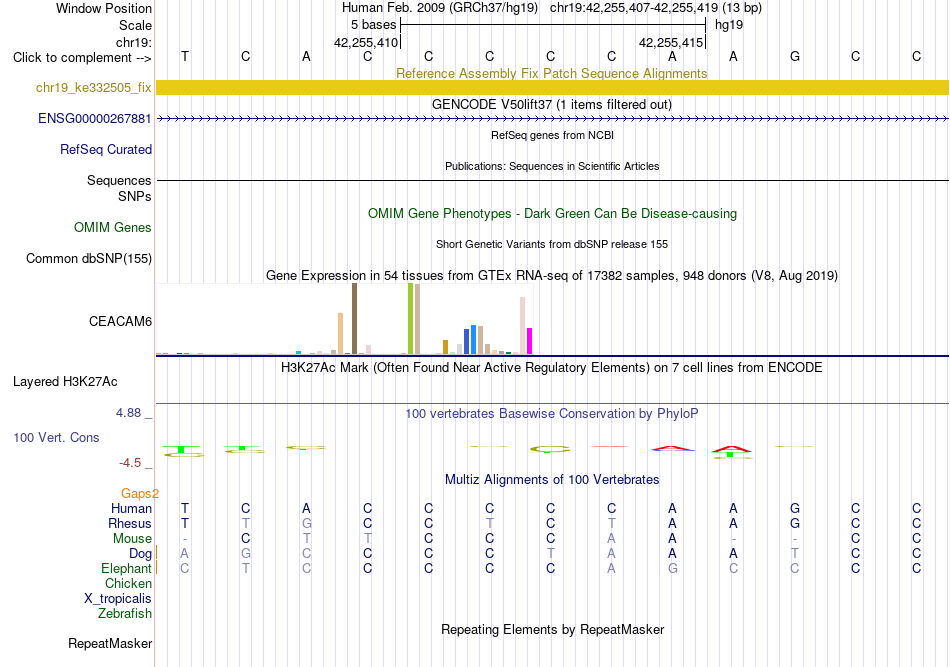Image resolution: width=950 pixels, height=667 pixels.
Task: Click the 'Click to complement -->' label
Action: [x=82, y=58]
